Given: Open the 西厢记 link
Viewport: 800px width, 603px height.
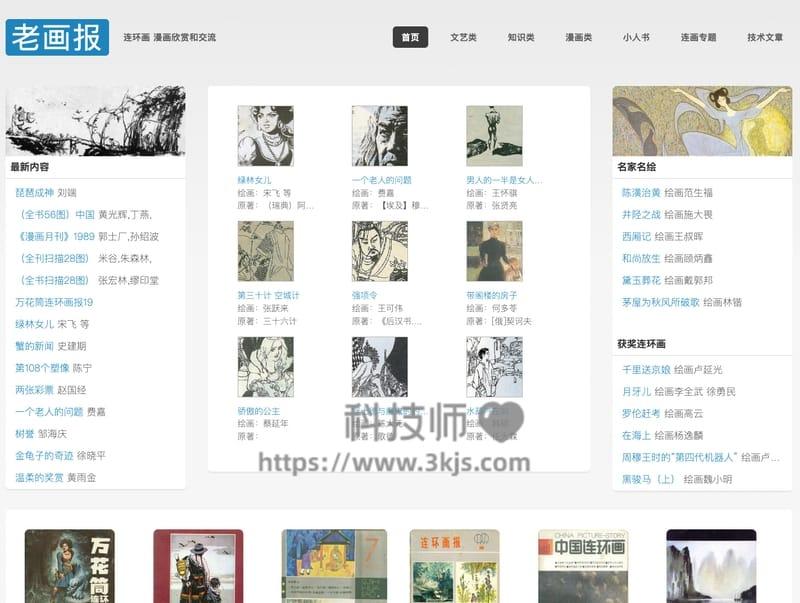Looking at the screenshot, I should pos(636,237).
